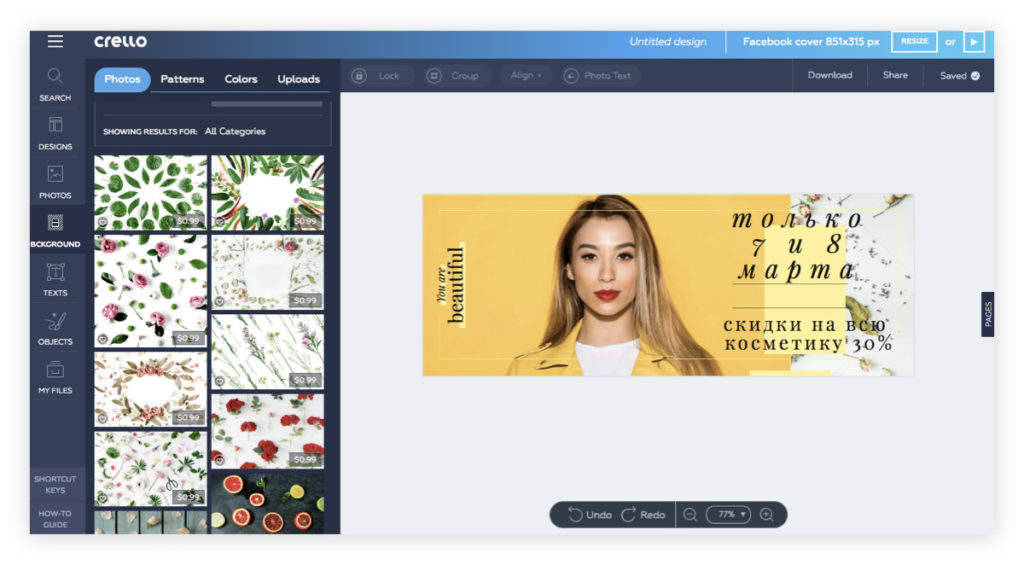This screenshot has height=565, width=1024.
Task: Click the Download button
Action: pyautogui.click(x=830, y=75)
